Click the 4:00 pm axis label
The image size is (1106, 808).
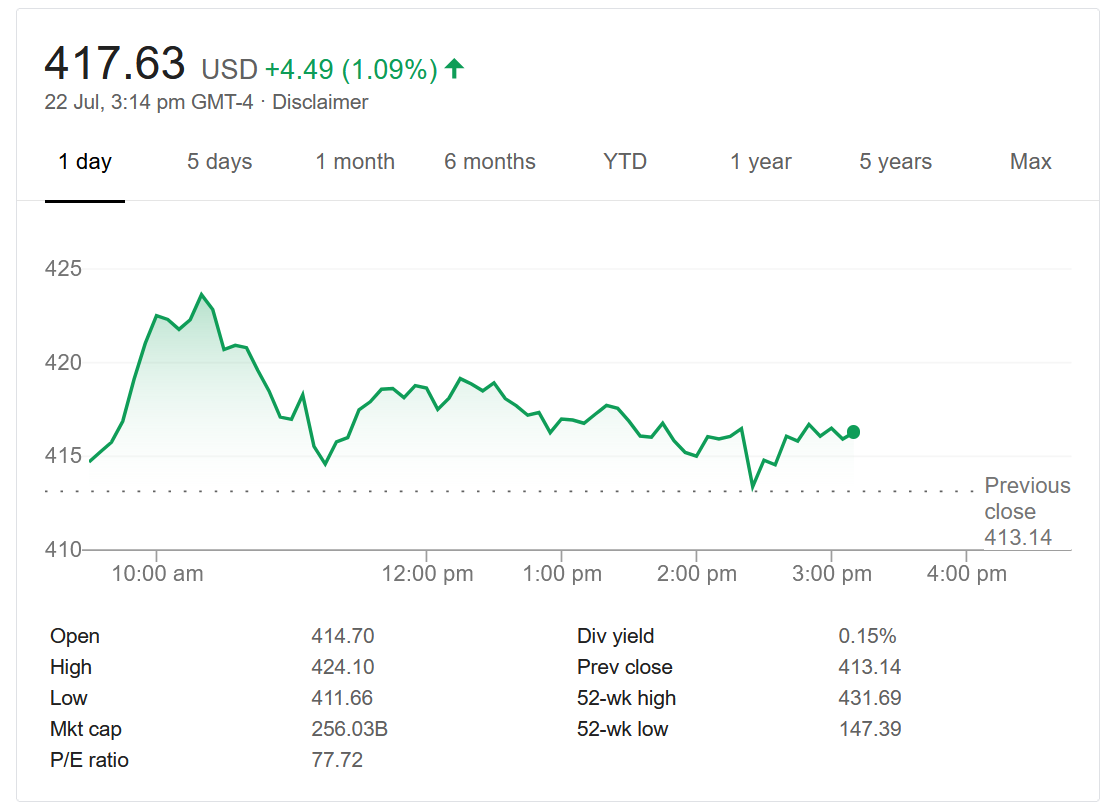point(967,574)
